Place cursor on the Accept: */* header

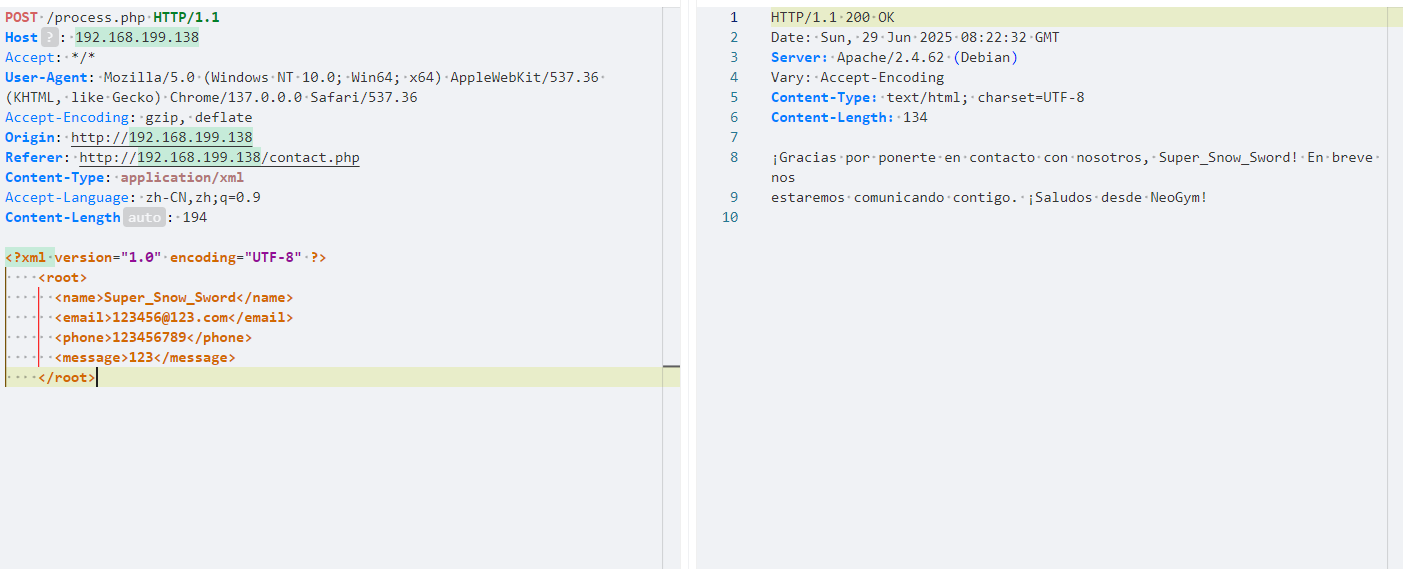[x=50, y=58]
